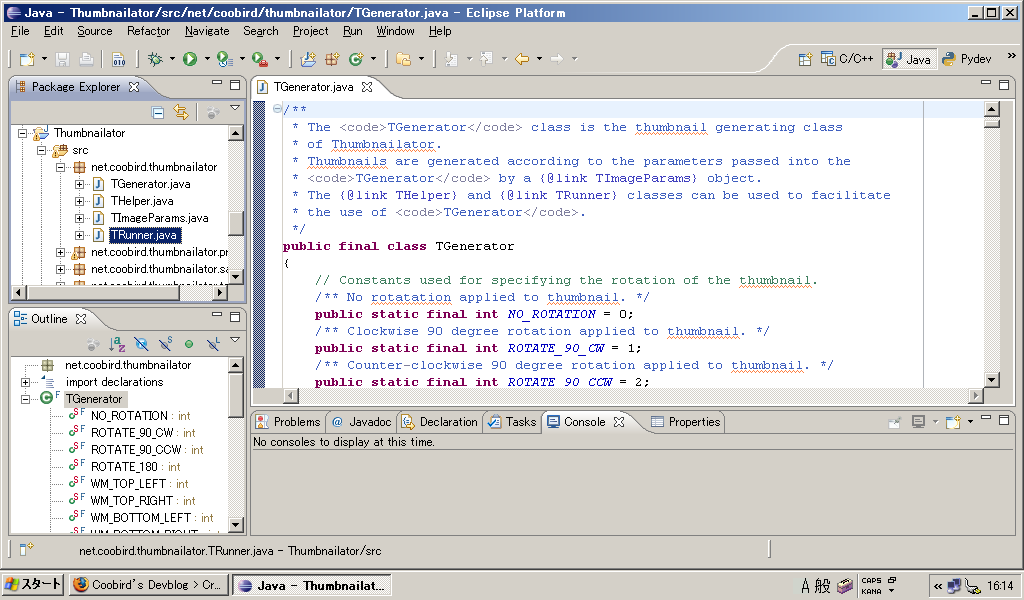The height and width of the screenshot is (600, 1024).
Task: Switch to Pydev perspective
Action: click(x=967, y=59)
